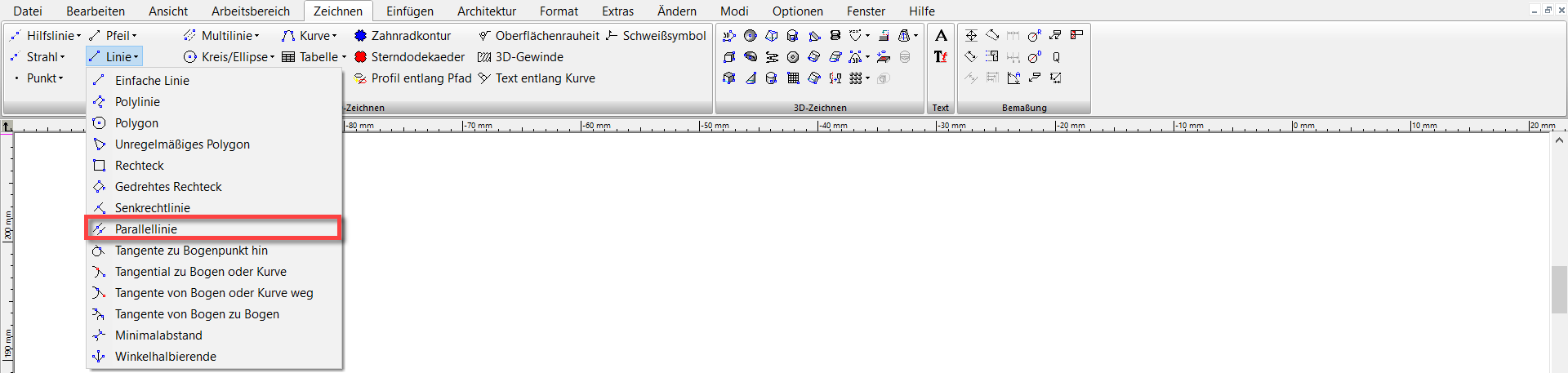The image size is (1568, 373).
Task: Click the scrollbar up arrow
Action: (x=1558, y=140)
